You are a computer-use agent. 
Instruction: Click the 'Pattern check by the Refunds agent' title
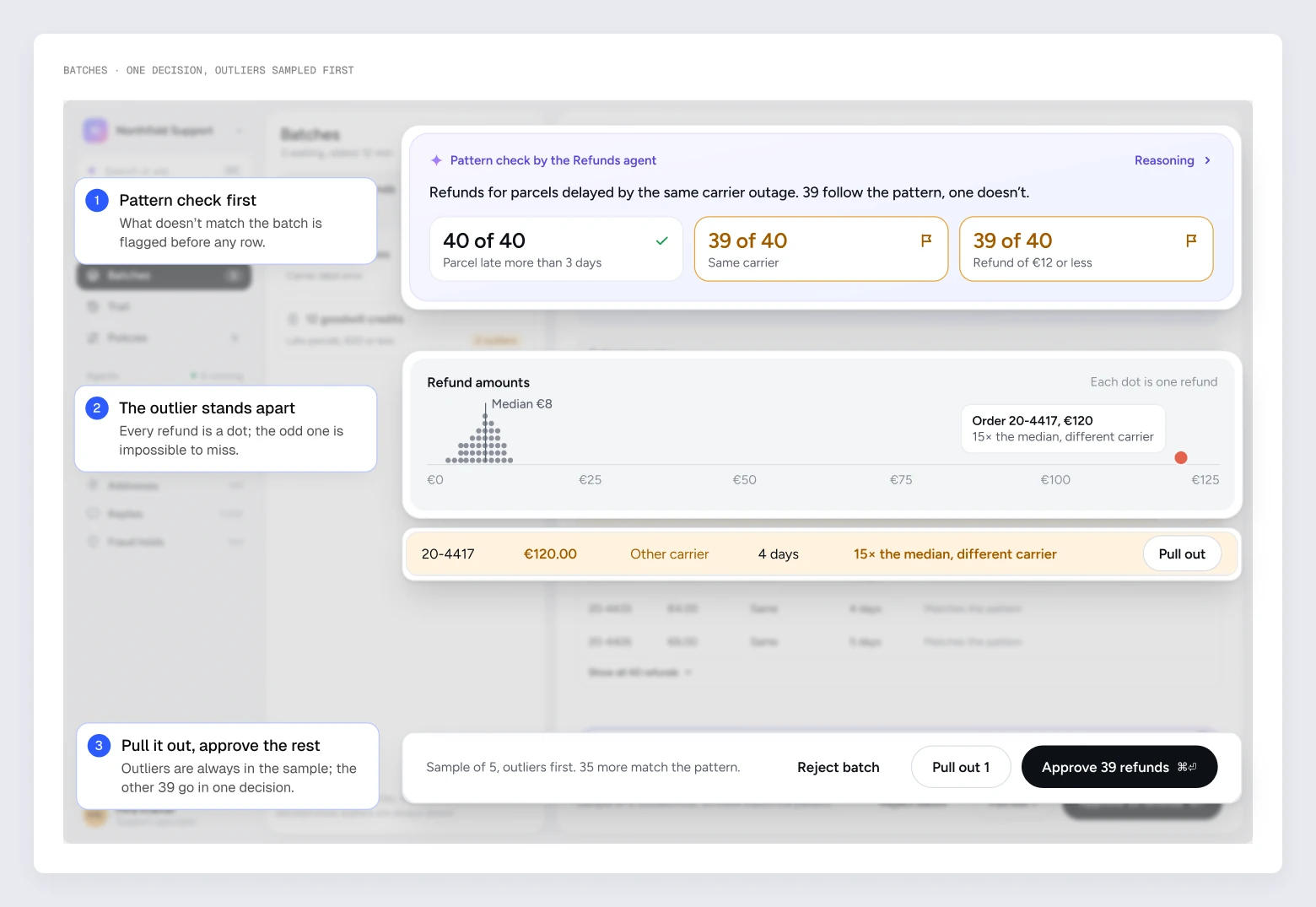(x=553, y=160)
